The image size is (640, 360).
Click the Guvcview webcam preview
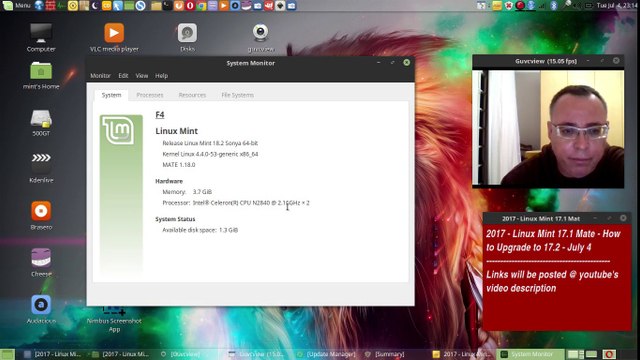[x=548, y=128]
